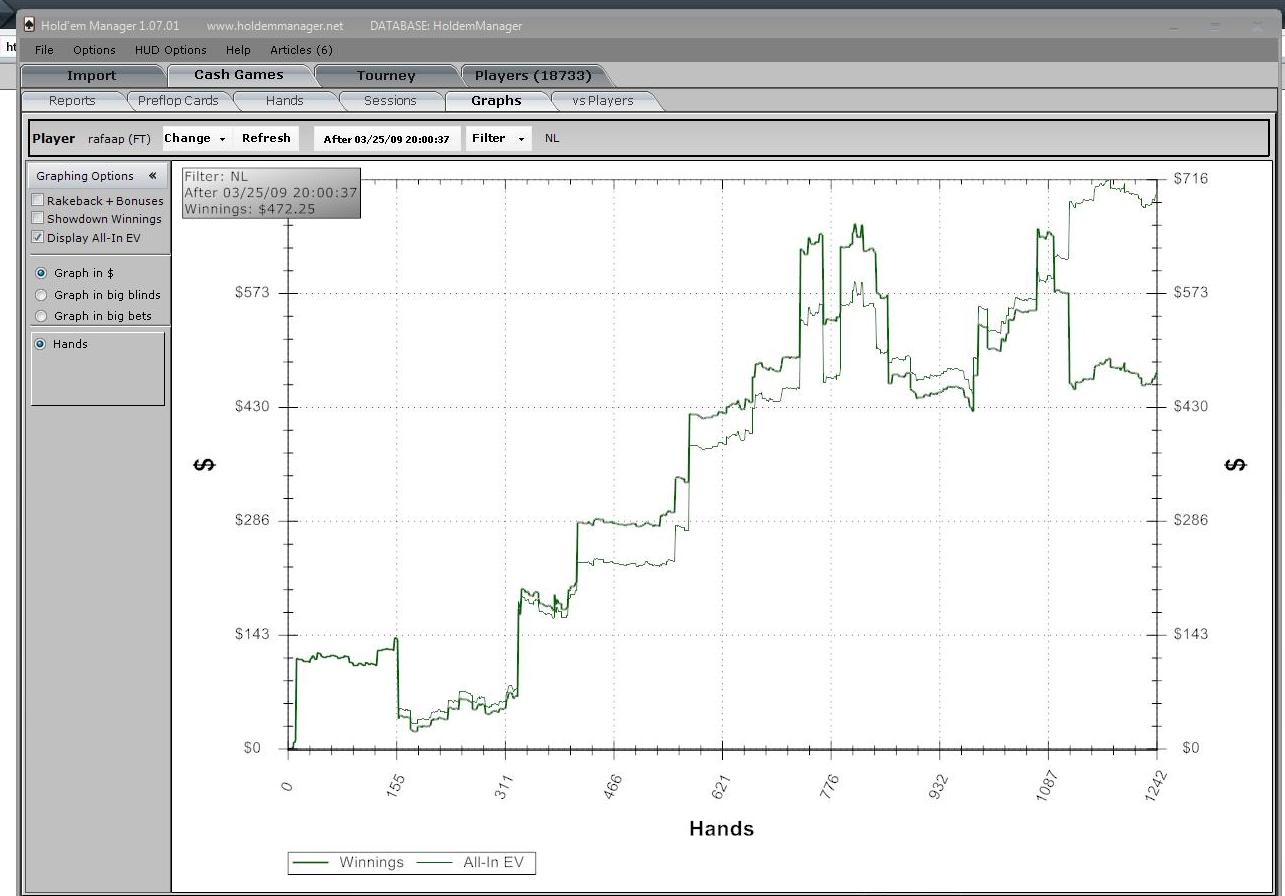Click the Winnings legend entry
This screenshot has width=1285, height=896.
(x=348, y=862)
